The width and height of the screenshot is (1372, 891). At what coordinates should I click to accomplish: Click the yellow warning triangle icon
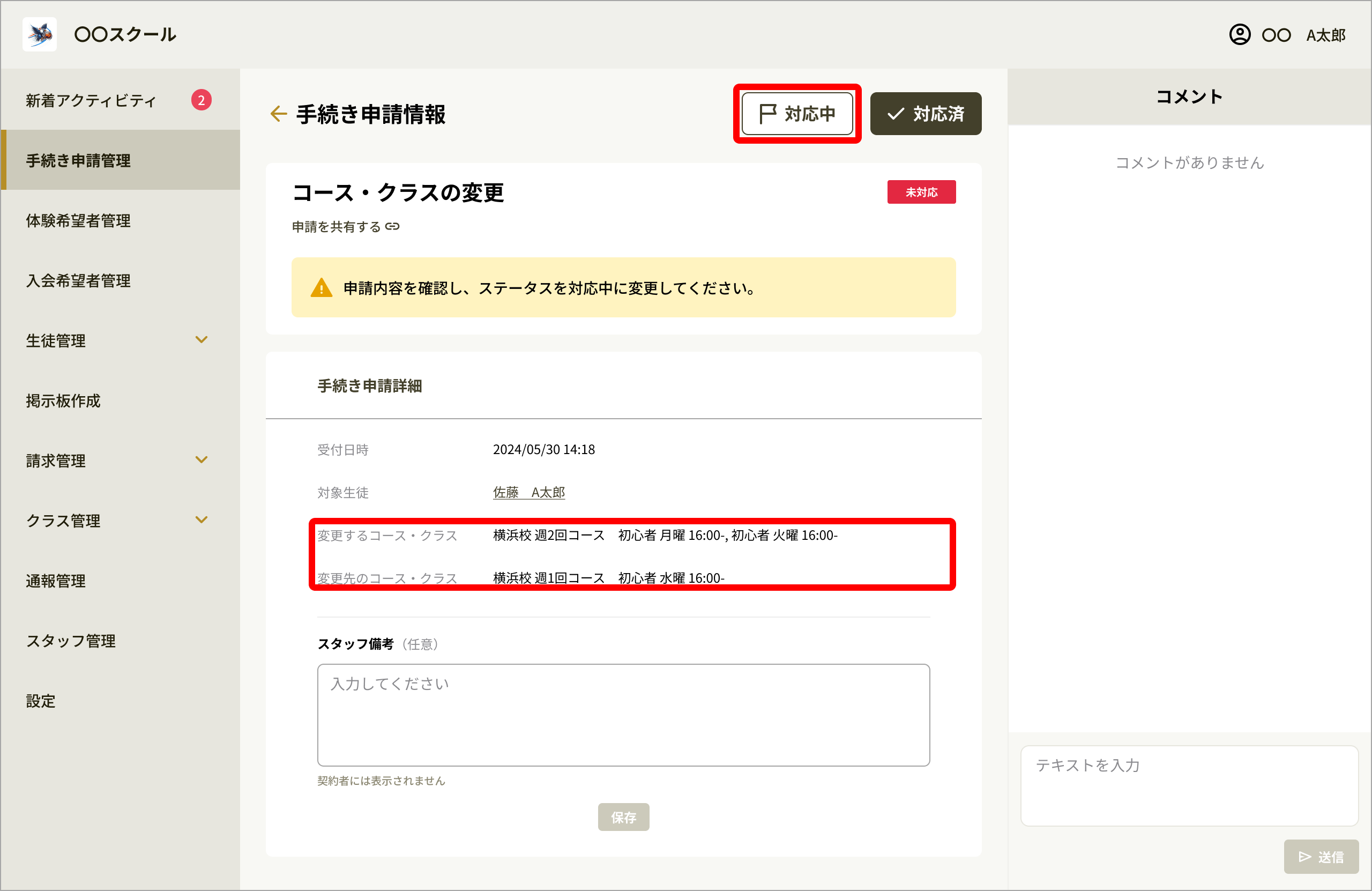click(321, 287)
